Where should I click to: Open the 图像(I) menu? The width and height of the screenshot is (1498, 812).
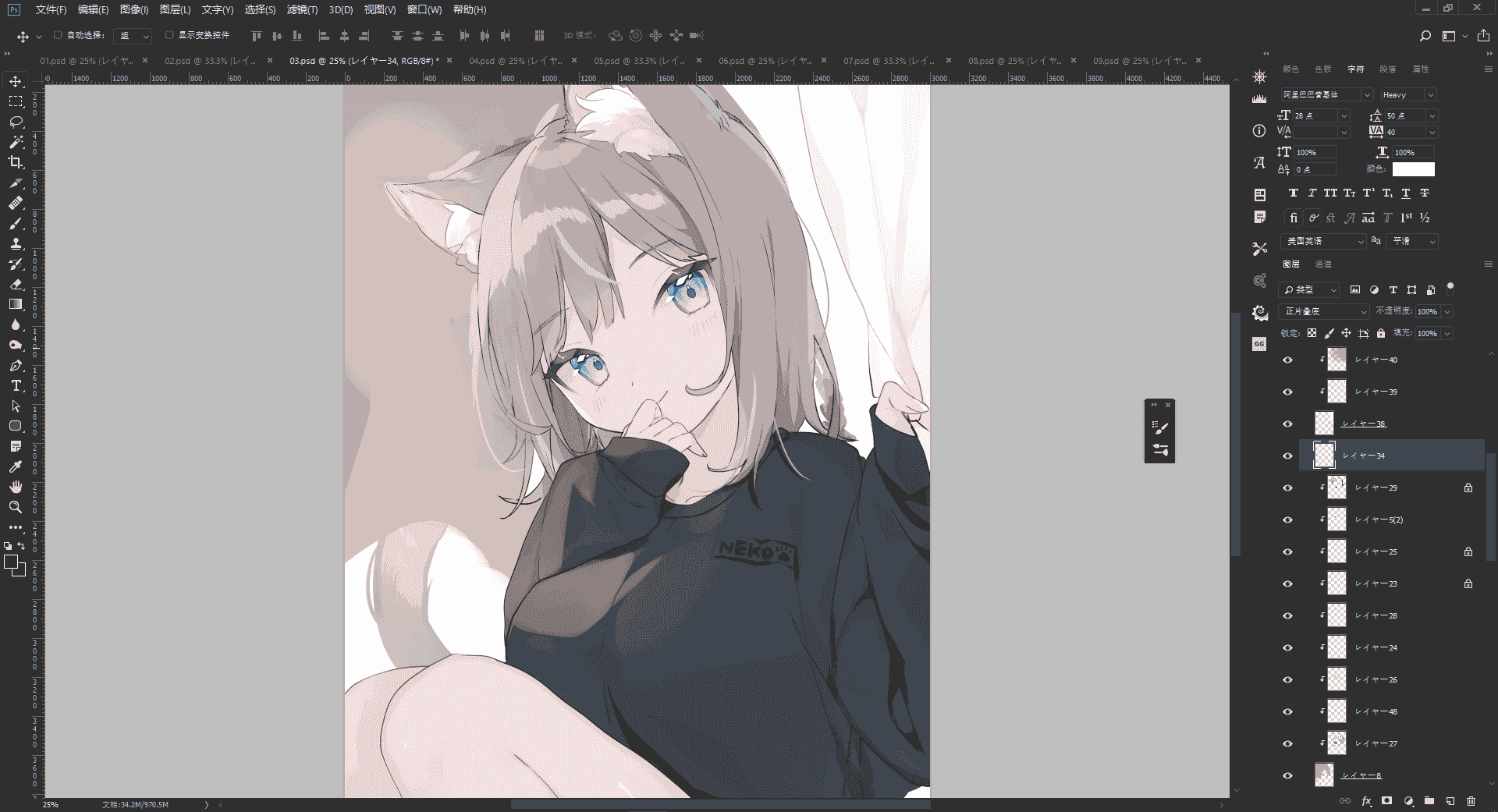pos(134,10)
